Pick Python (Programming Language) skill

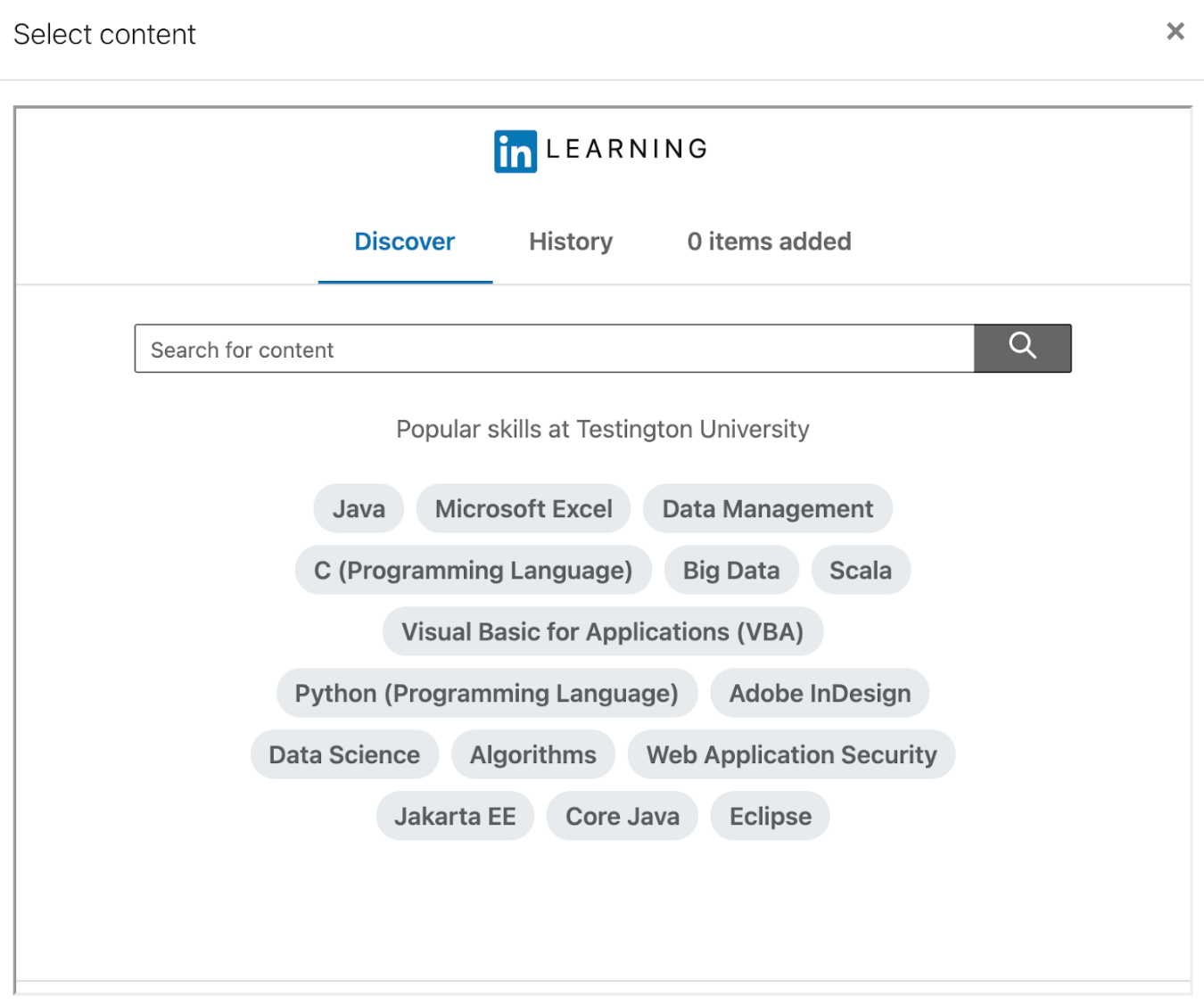(x=487, y=693)
